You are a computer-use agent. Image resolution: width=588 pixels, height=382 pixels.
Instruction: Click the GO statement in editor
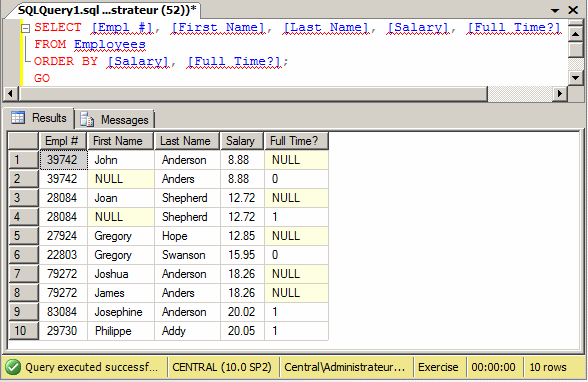(x=42, y=78)
